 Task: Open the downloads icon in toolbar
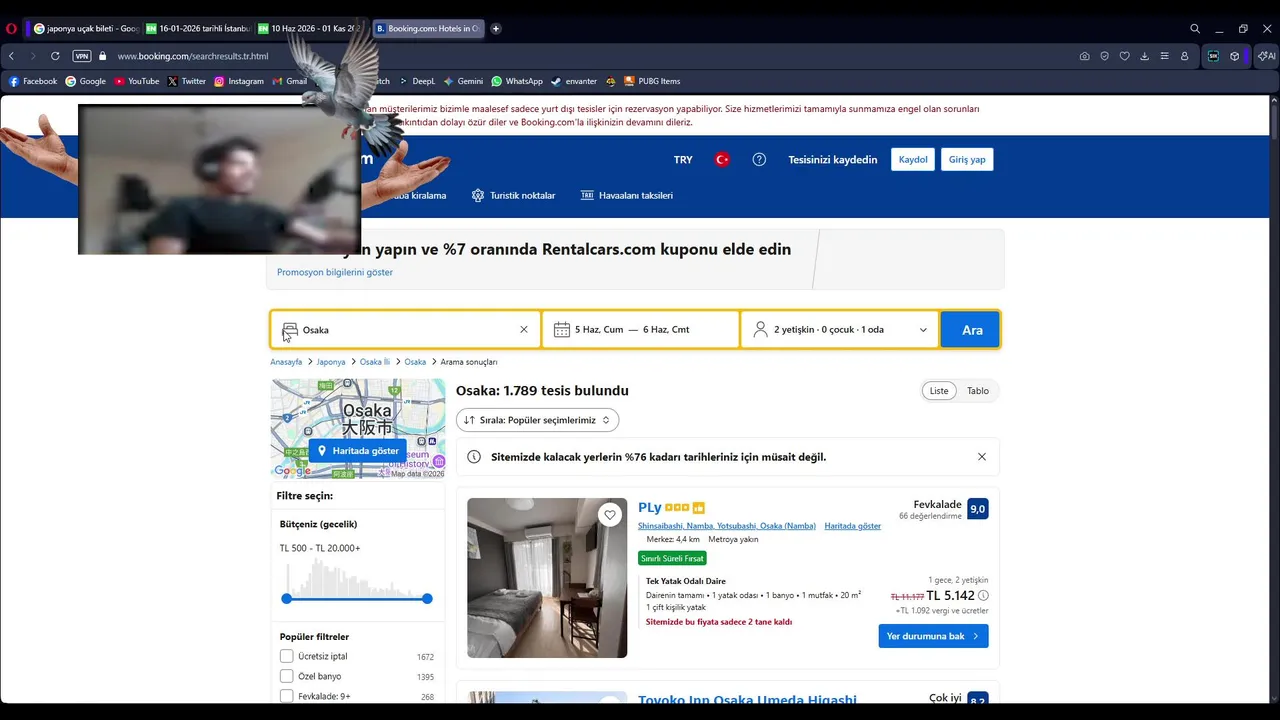[x=1145, y=56]
